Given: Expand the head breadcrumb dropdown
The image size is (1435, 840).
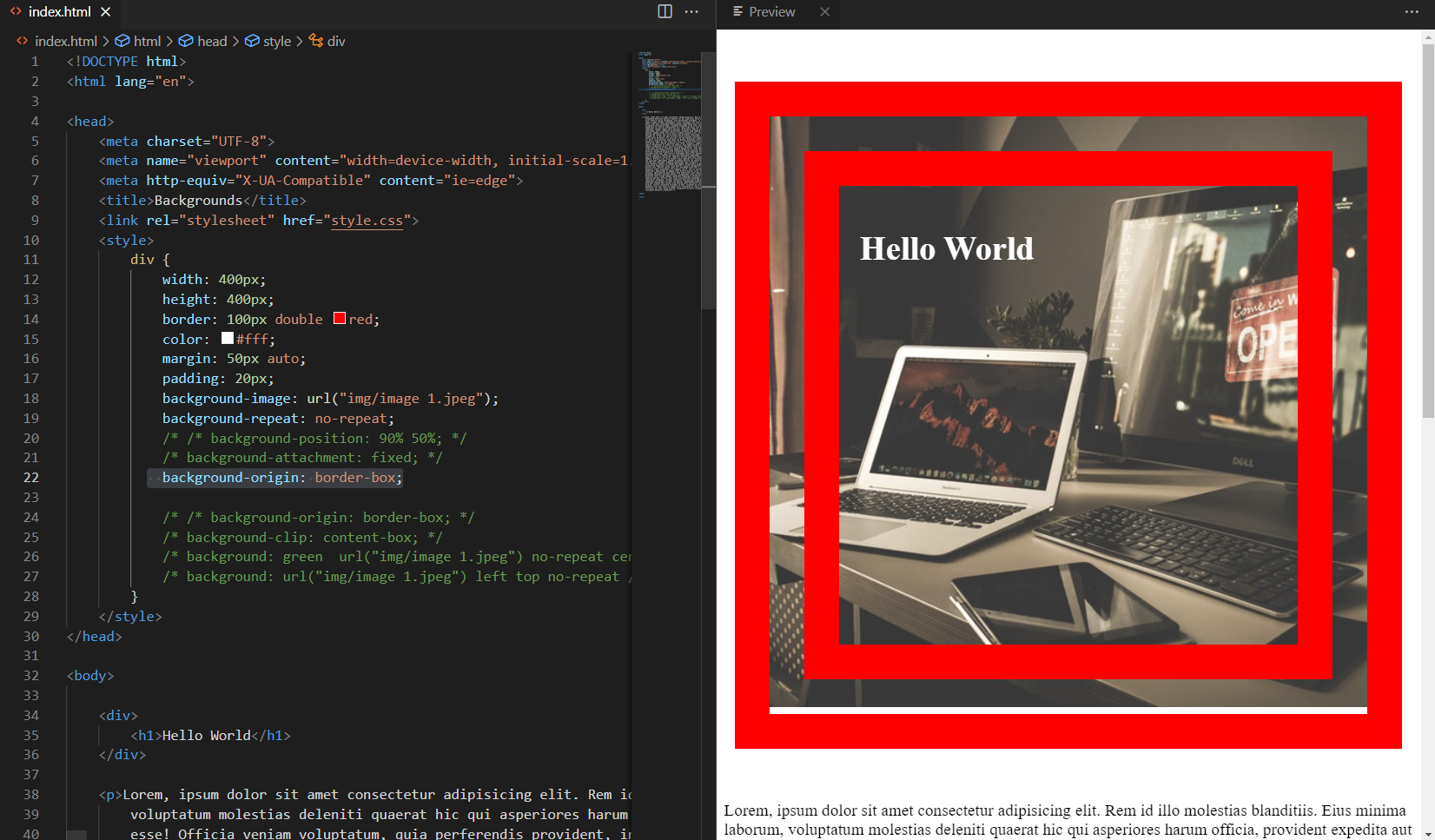Looking at the screenshot, I should coord(211,41).
